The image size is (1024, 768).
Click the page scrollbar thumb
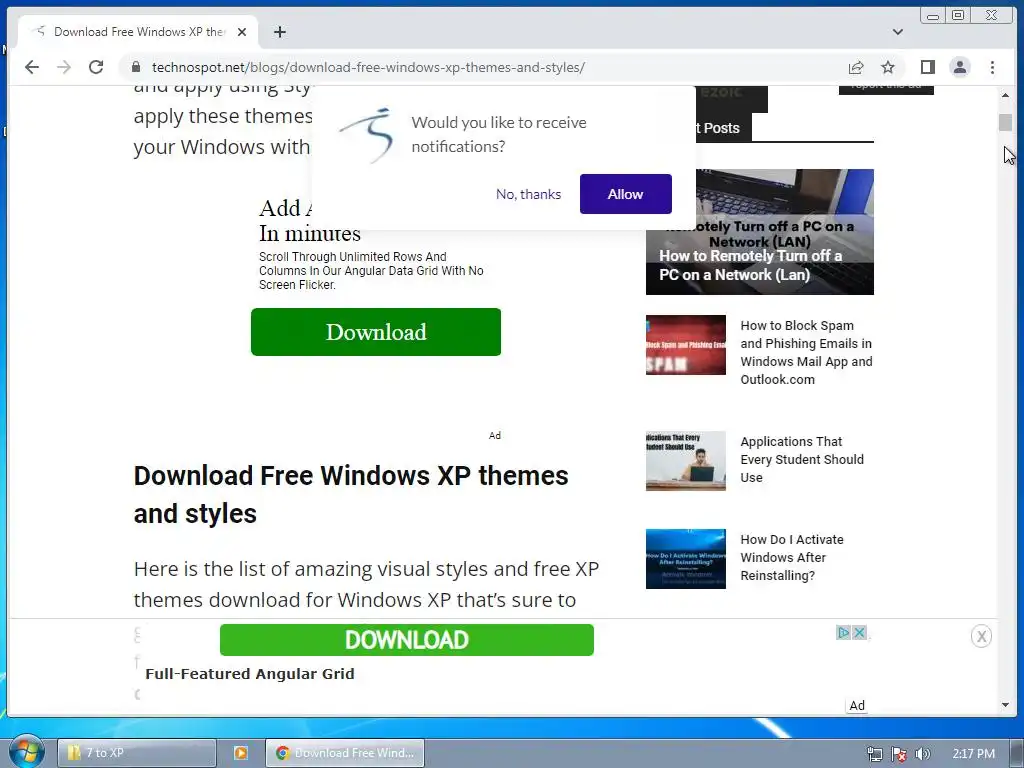(1005, 122)
